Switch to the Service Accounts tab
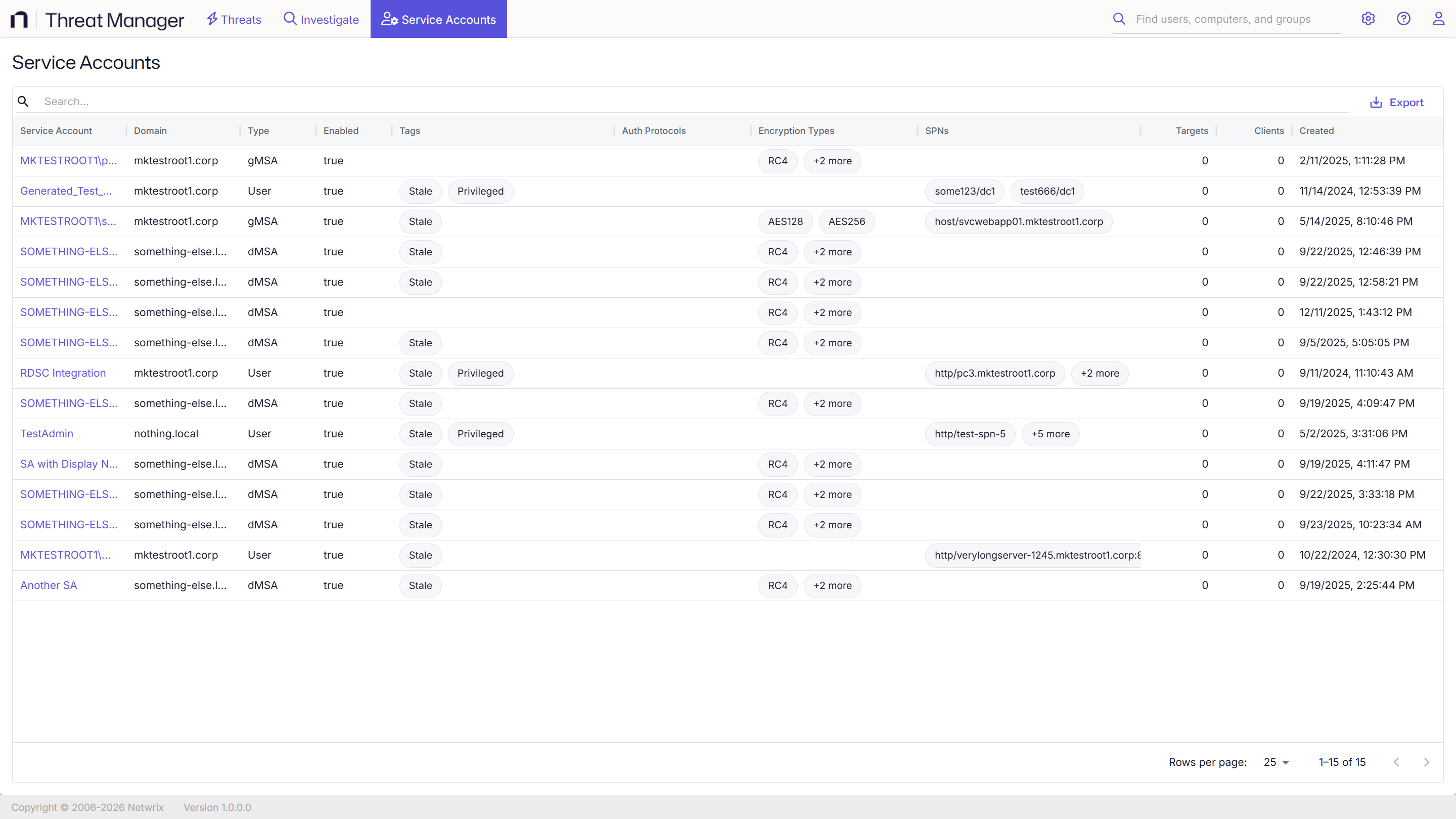1456x819 pixels. 438,19
